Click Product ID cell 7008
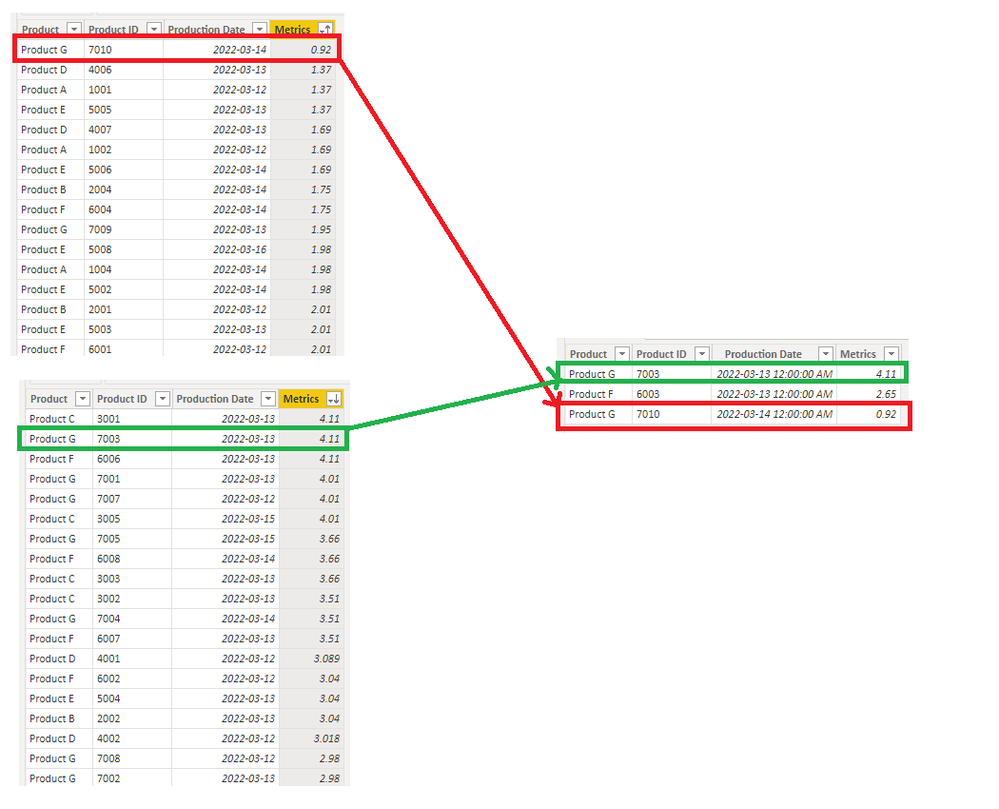The height and width of the screenshot is (809, 999). (108, 758)
